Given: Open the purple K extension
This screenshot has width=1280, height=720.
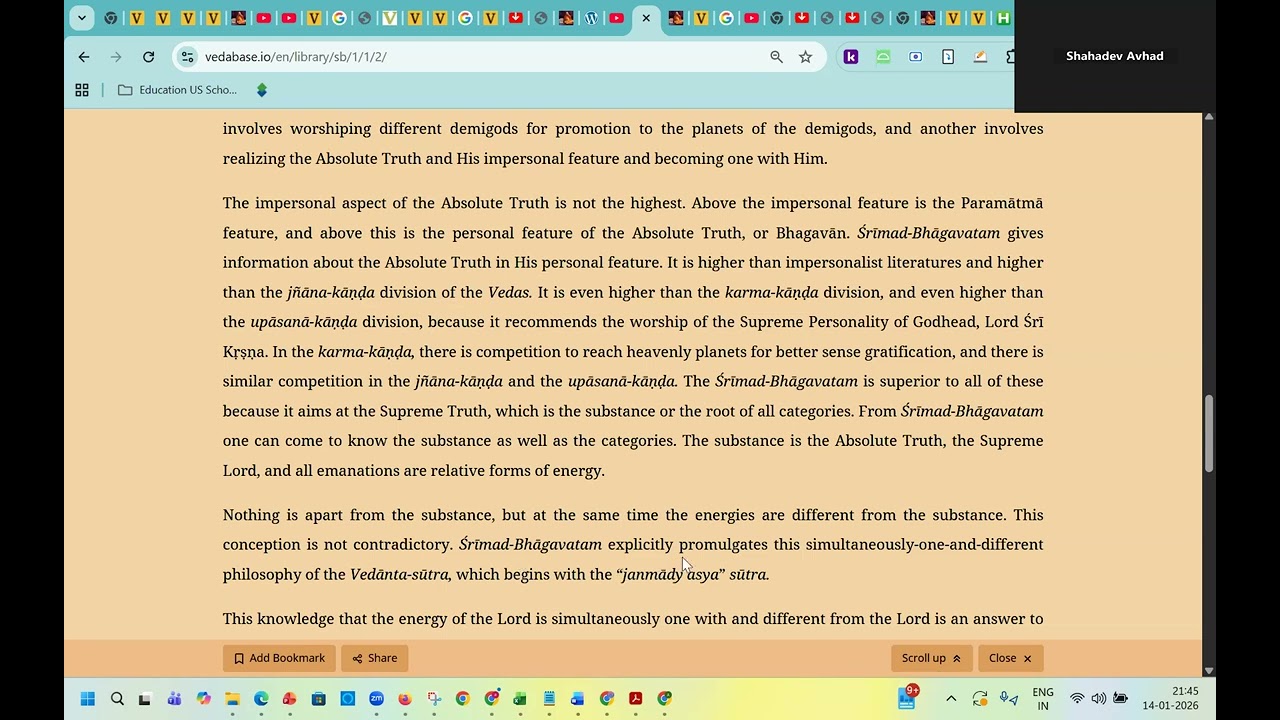Looking at the screenshot, I should (851, 57).
